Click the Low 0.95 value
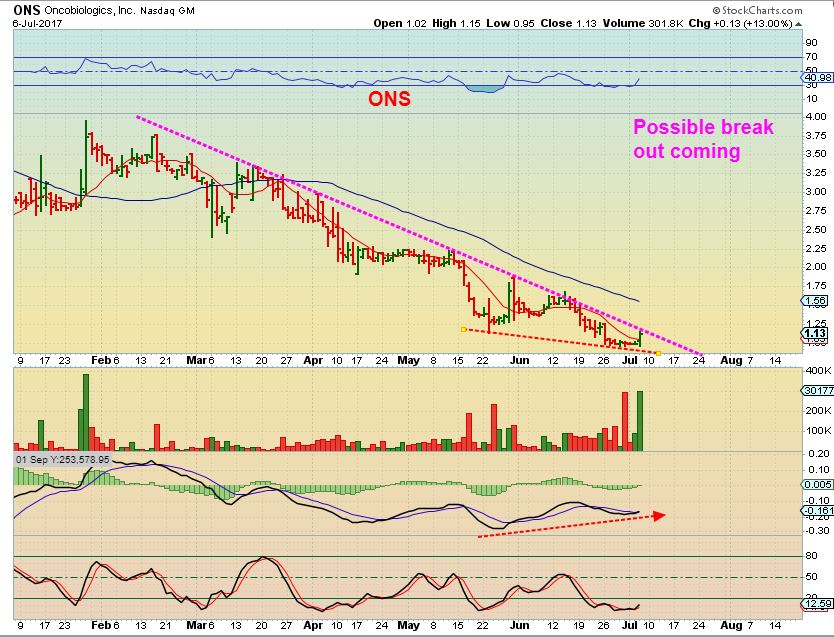 pyautogui.click(x=510, y=23)
